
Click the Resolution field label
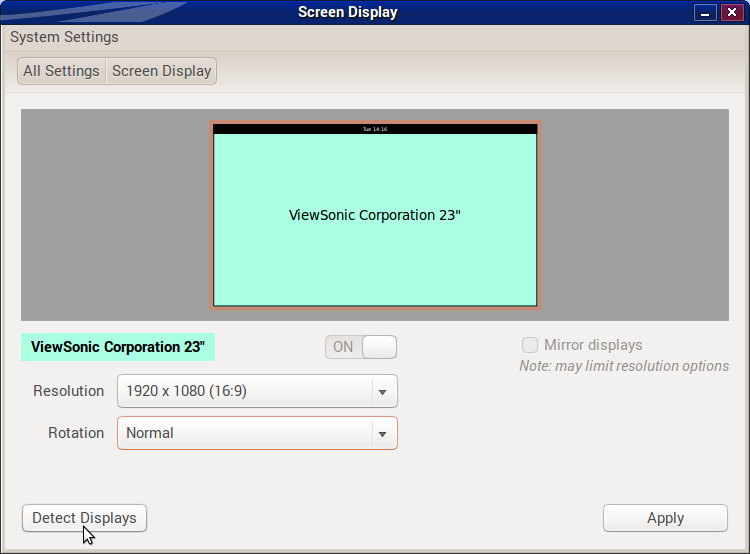point(68,391)
